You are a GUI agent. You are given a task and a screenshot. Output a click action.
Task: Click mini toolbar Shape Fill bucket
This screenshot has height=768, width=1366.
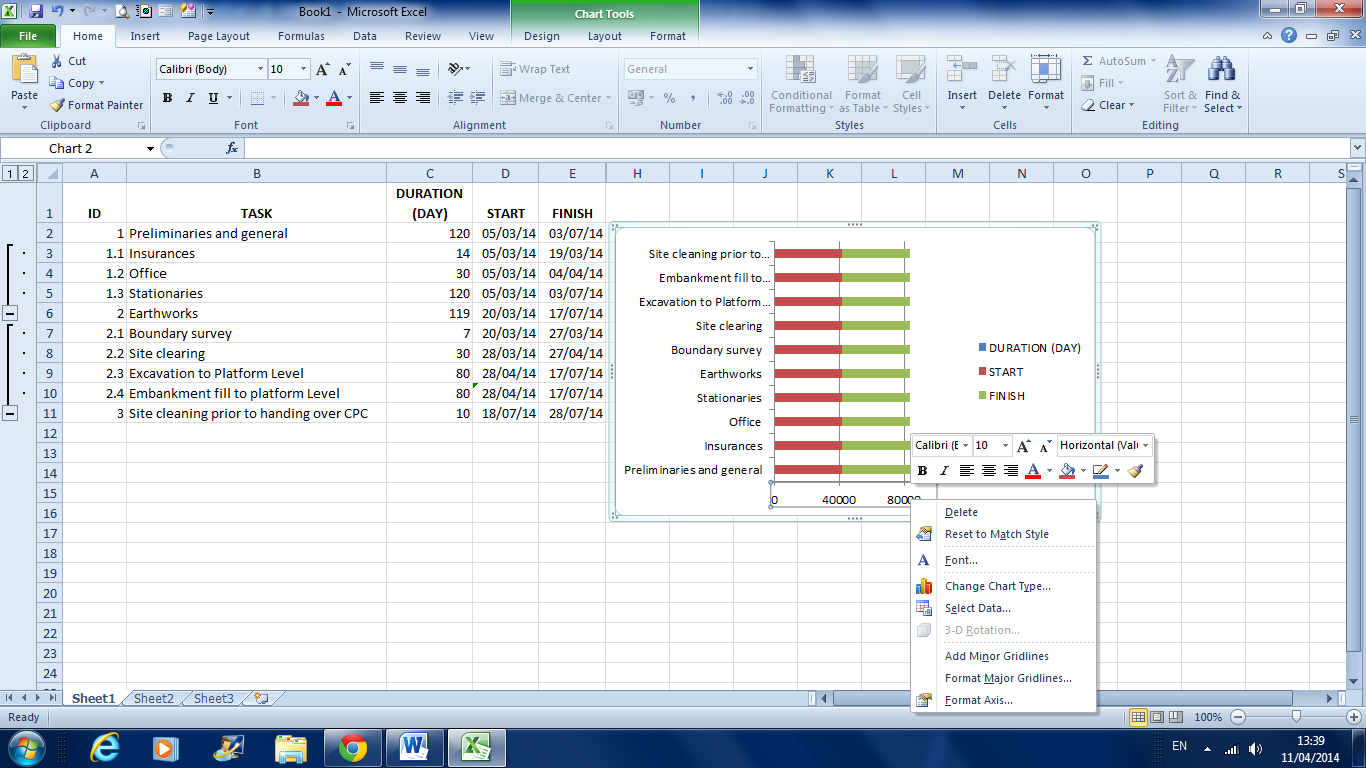(1067, 470)
